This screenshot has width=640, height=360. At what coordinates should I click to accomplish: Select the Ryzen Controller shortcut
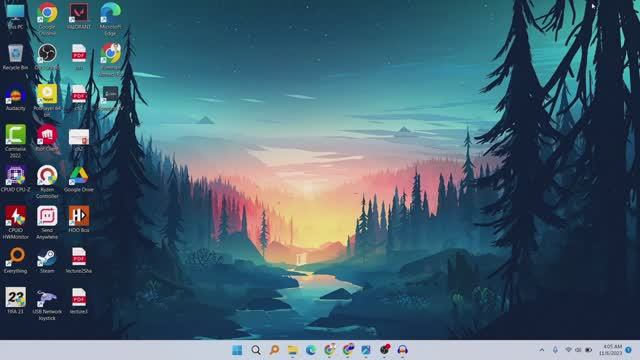click(47, 182)
